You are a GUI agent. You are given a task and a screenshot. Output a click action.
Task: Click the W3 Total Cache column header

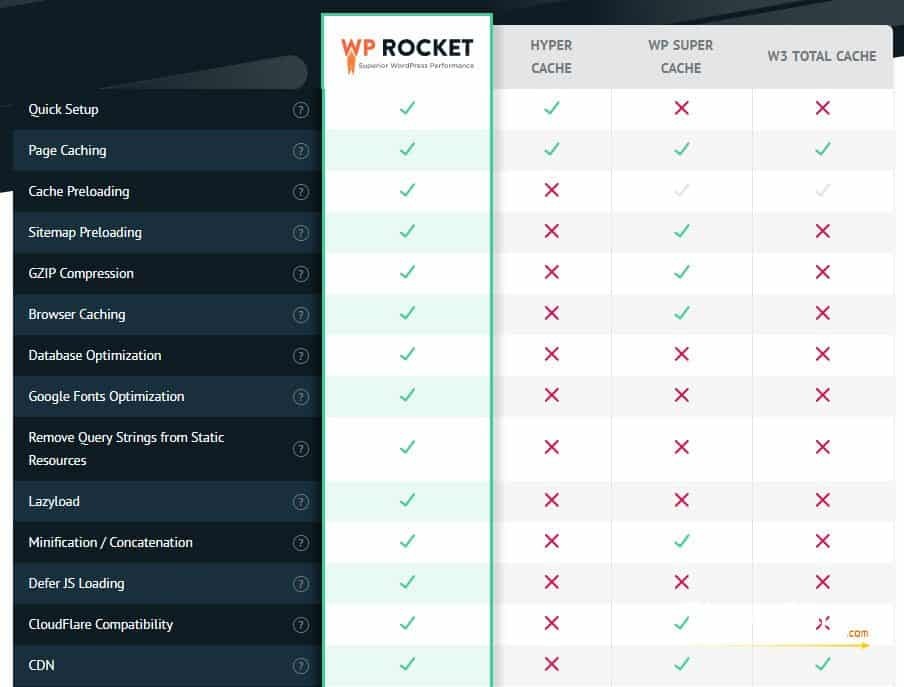822,56
